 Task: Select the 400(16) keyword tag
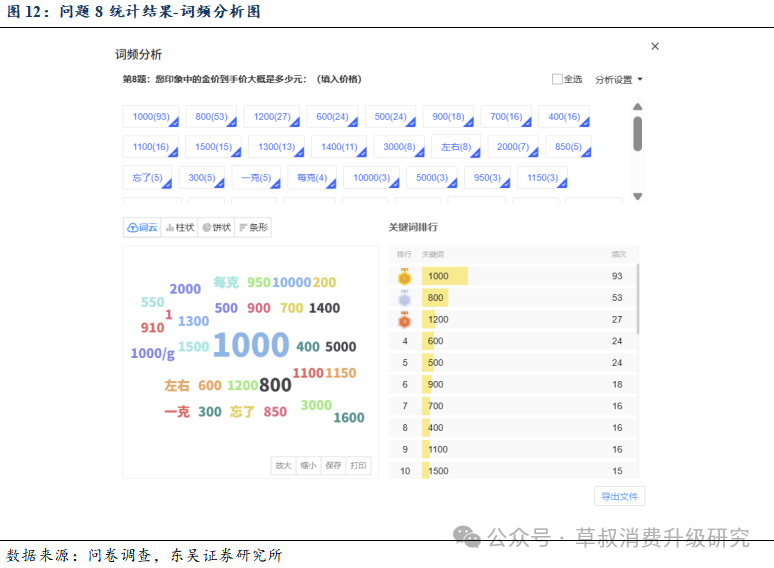[564, 116]
